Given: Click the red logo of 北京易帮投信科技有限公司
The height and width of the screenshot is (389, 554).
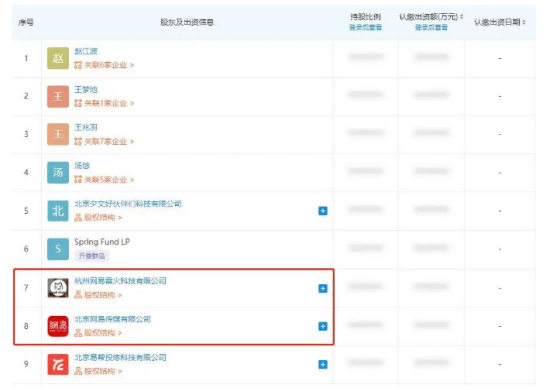Looking at the screenshot, I should pos(58,364).
